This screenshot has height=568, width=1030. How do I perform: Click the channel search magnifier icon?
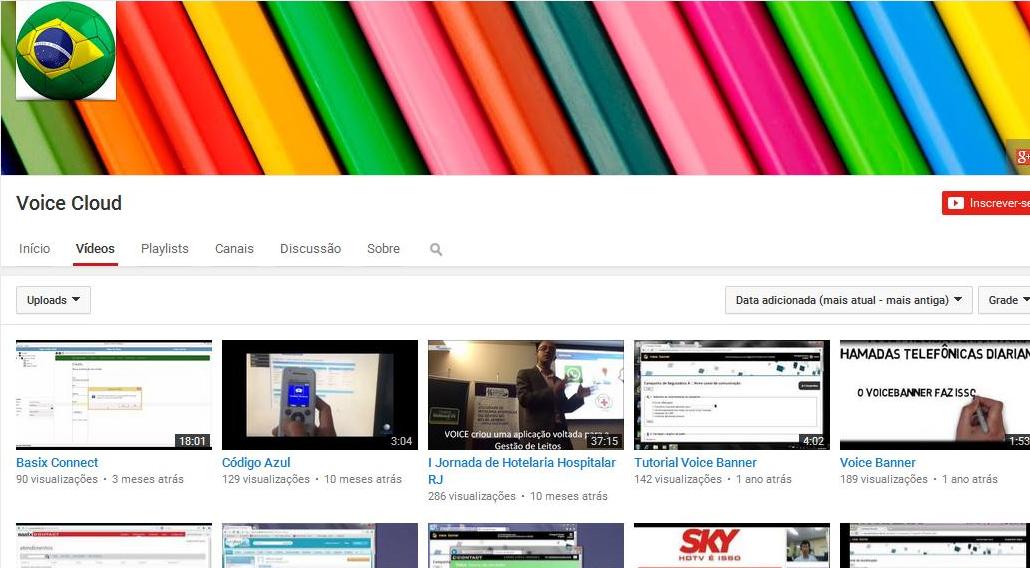tap(436, 249)
